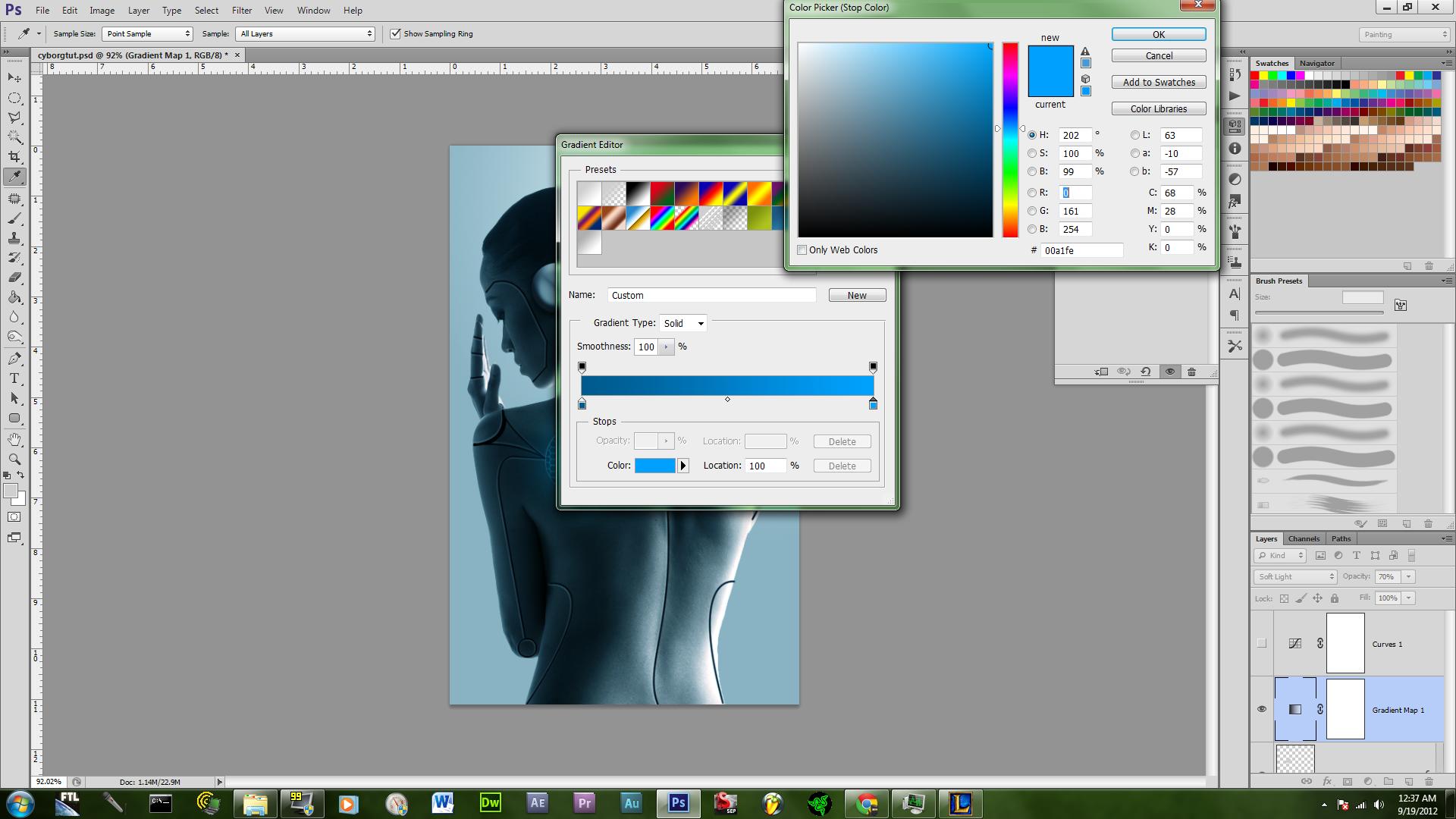Select left dark blue color stop

click(x=582, y=403)
